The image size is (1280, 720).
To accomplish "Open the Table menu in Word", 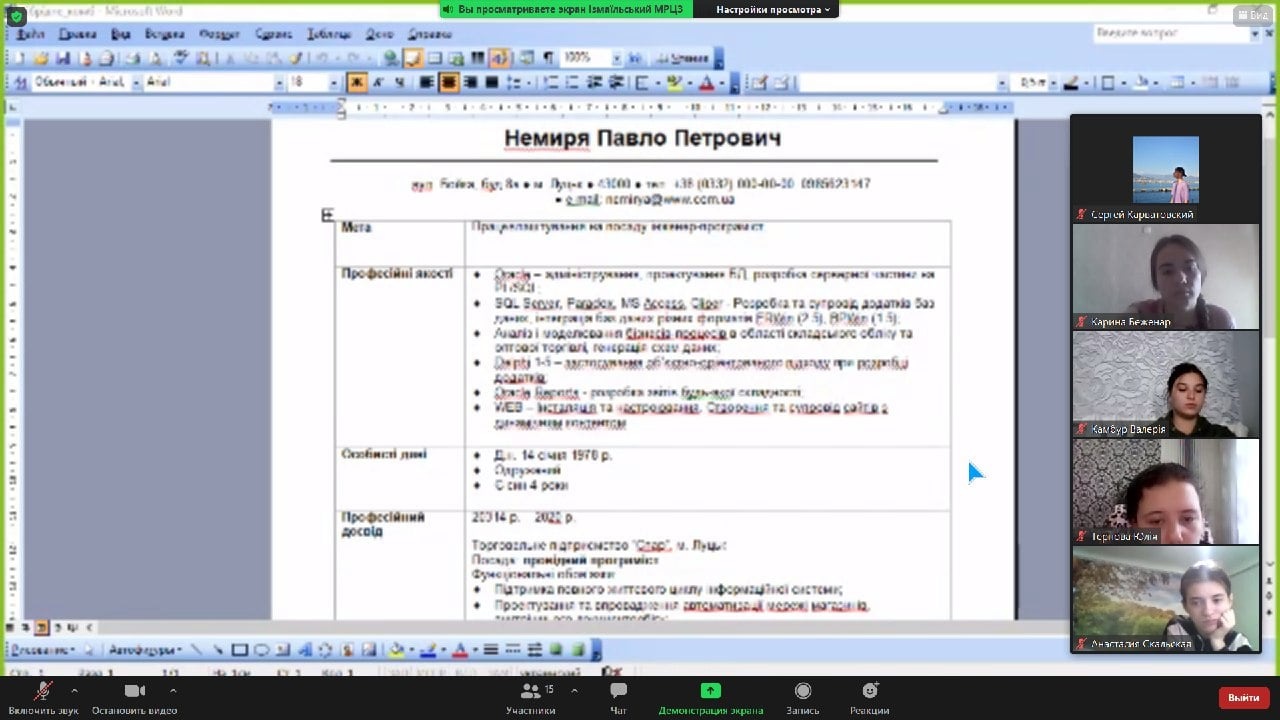I will coord(329,34).
